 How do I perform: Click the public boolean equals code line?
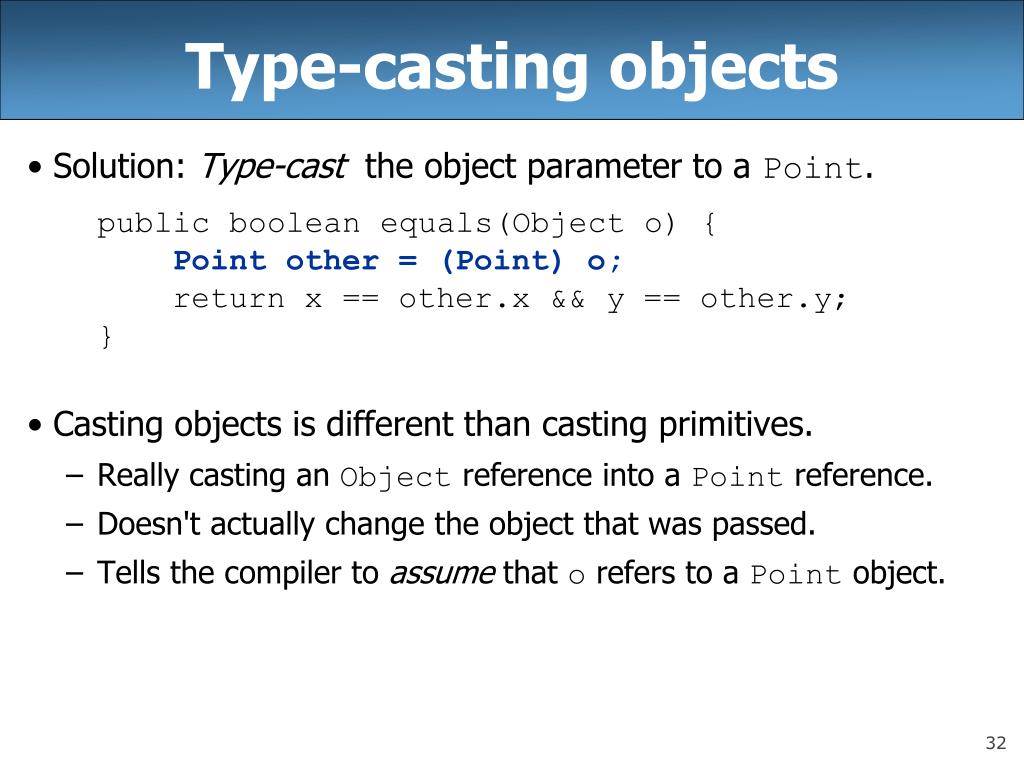click(x=406, y=224)
